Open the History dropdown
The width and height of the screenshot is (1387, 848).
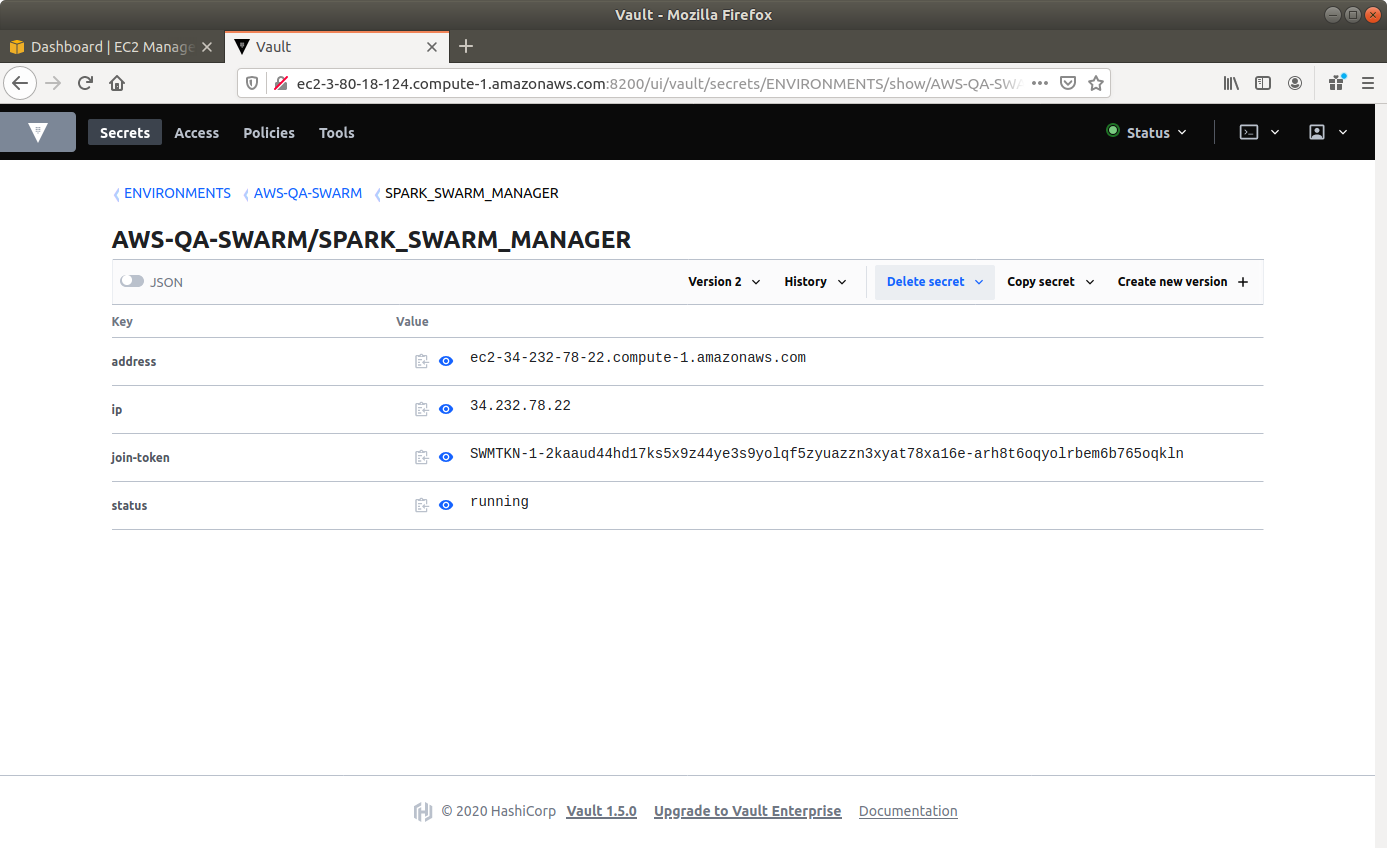coord(815,282)
